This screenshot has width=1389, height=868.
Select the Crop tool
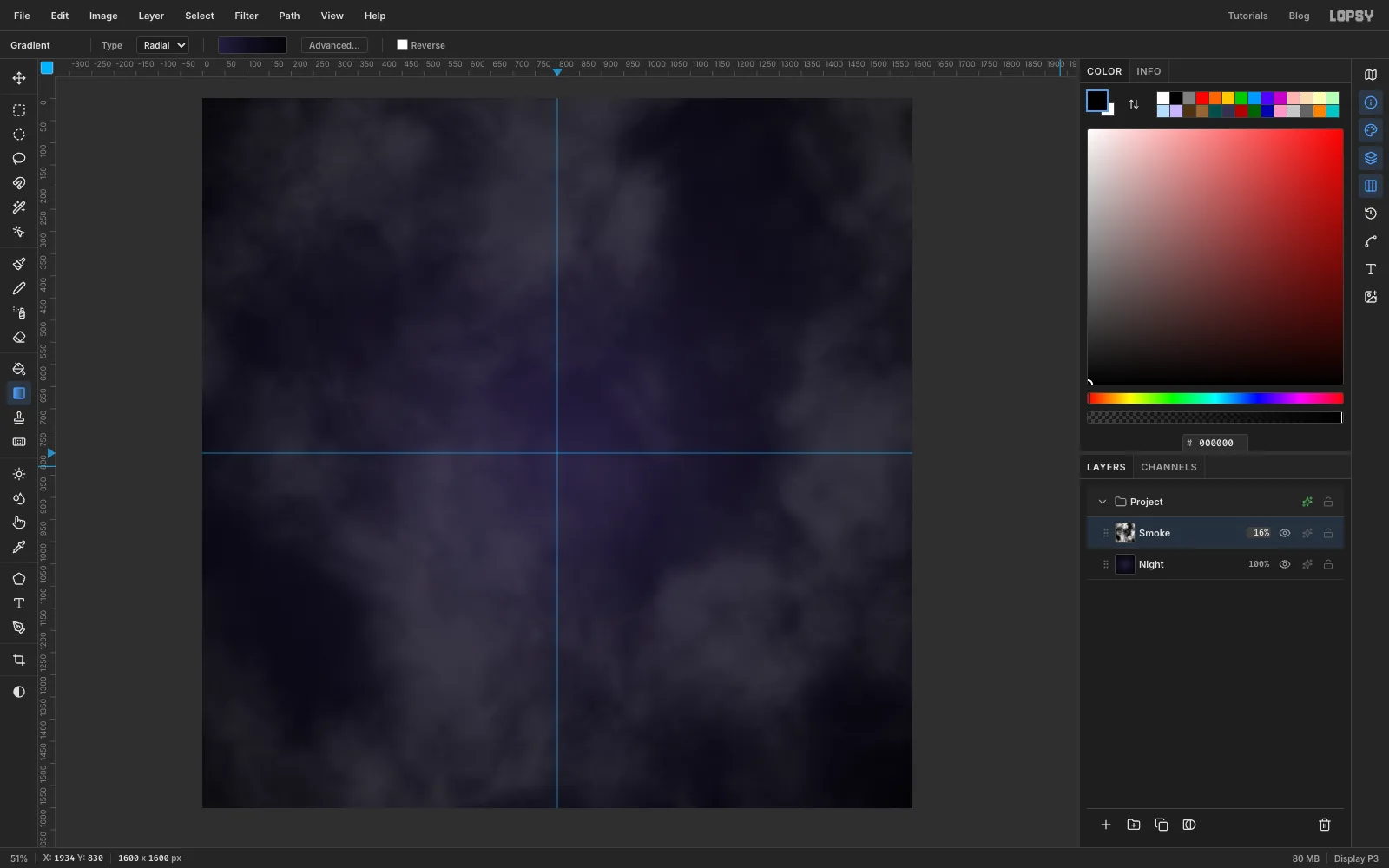click(19, 660)
